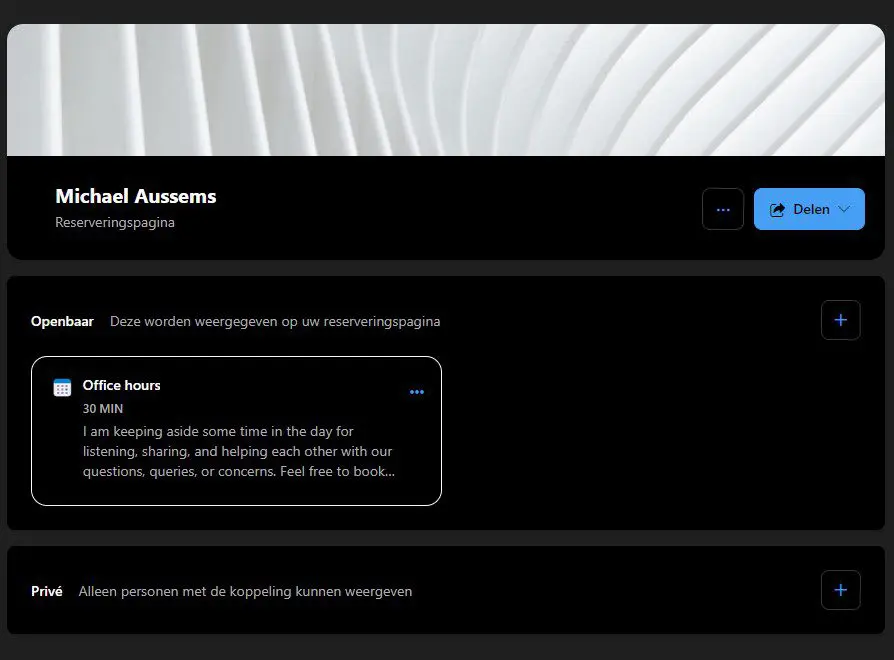
Task: Click the Delen button label text
Action: coord(811,210)
